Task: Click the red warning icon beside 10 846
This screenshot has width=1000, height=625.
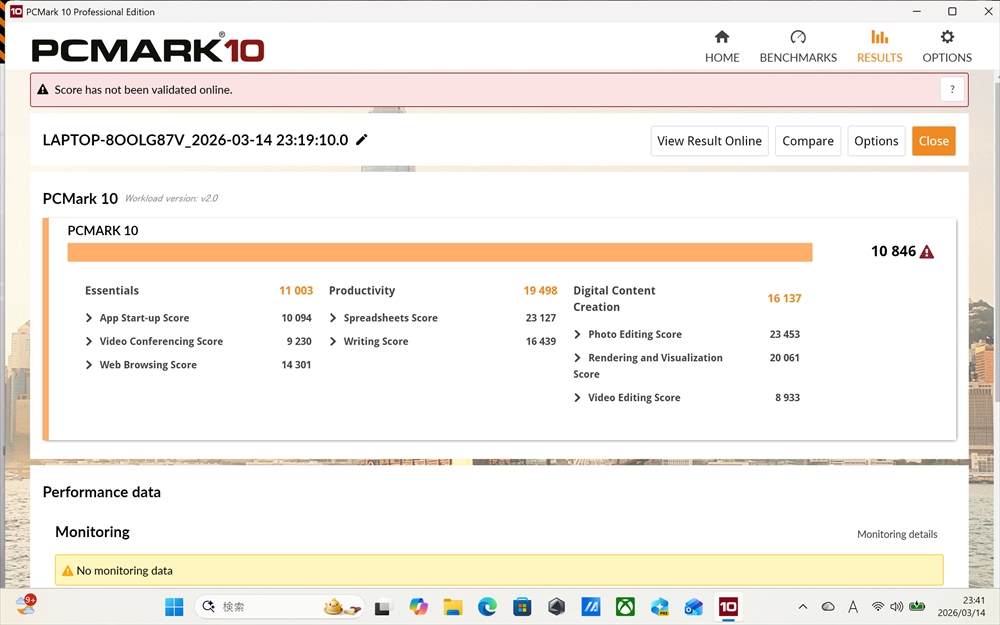Action: pyautogui.click(x=927, y=252)
